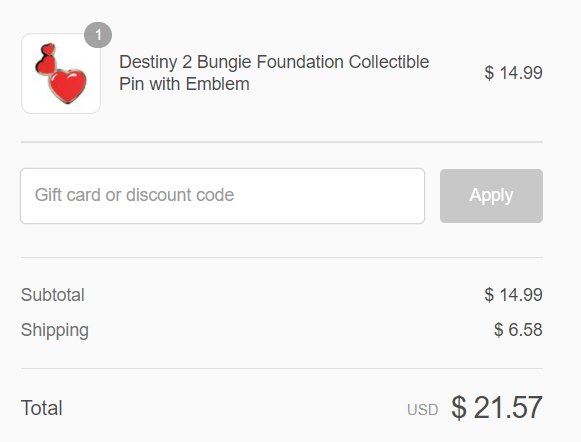Focus the Gift card or discount code field
581x442 pixels.
coord(222,196)
